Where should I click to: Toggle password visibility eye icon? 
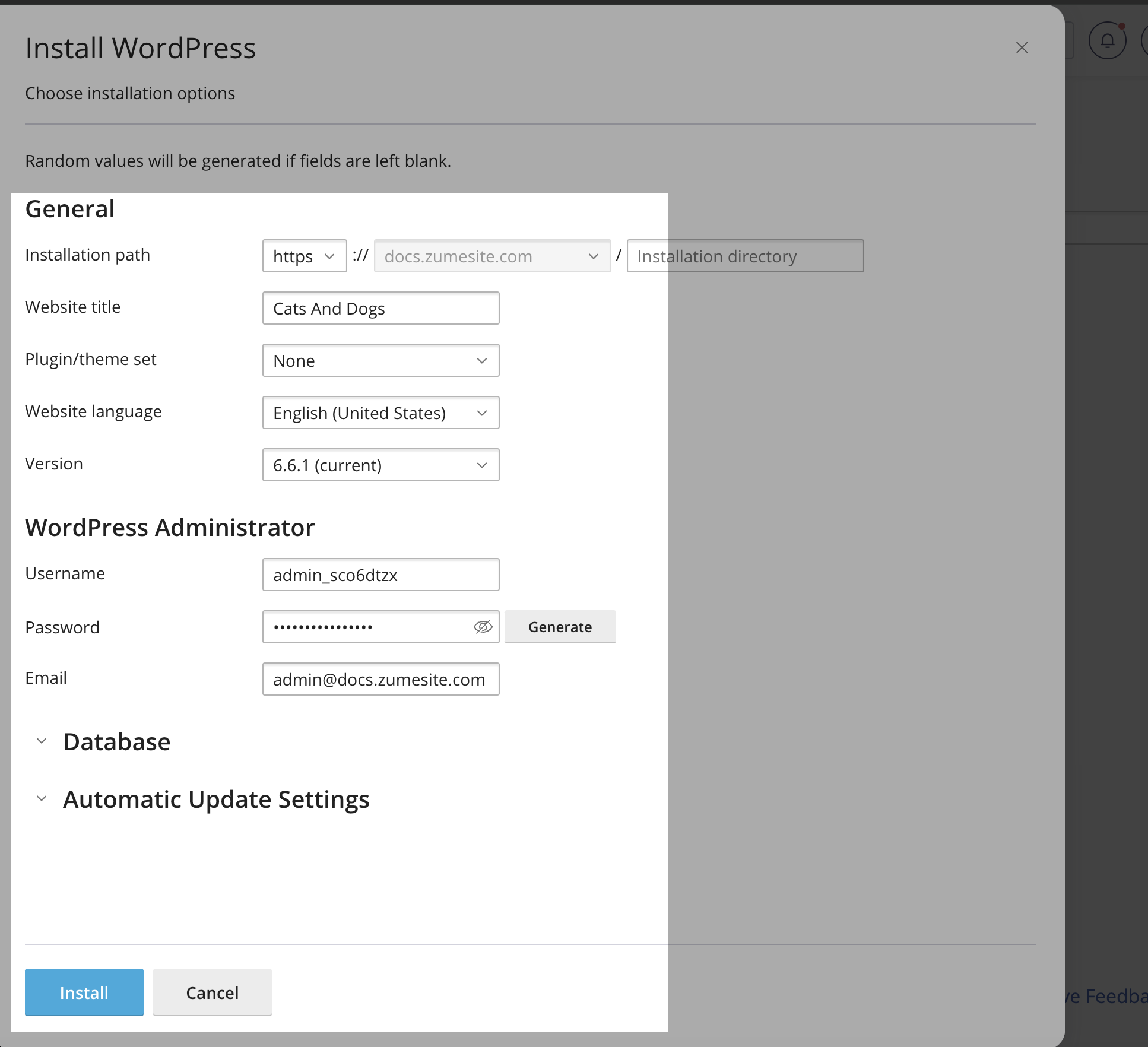click(x=483, y=627)
